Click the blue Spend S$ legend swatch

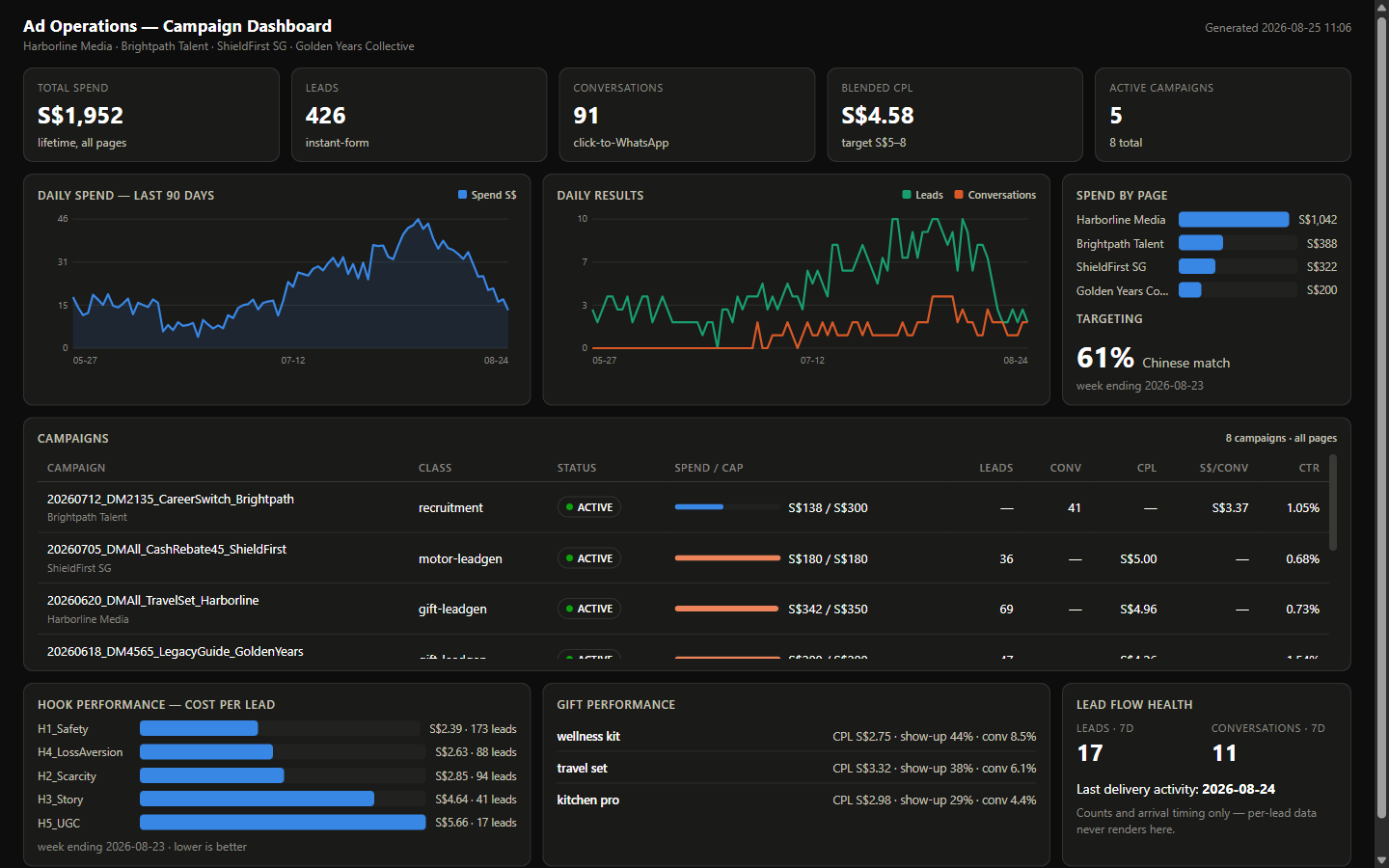[x=462, y=195]
